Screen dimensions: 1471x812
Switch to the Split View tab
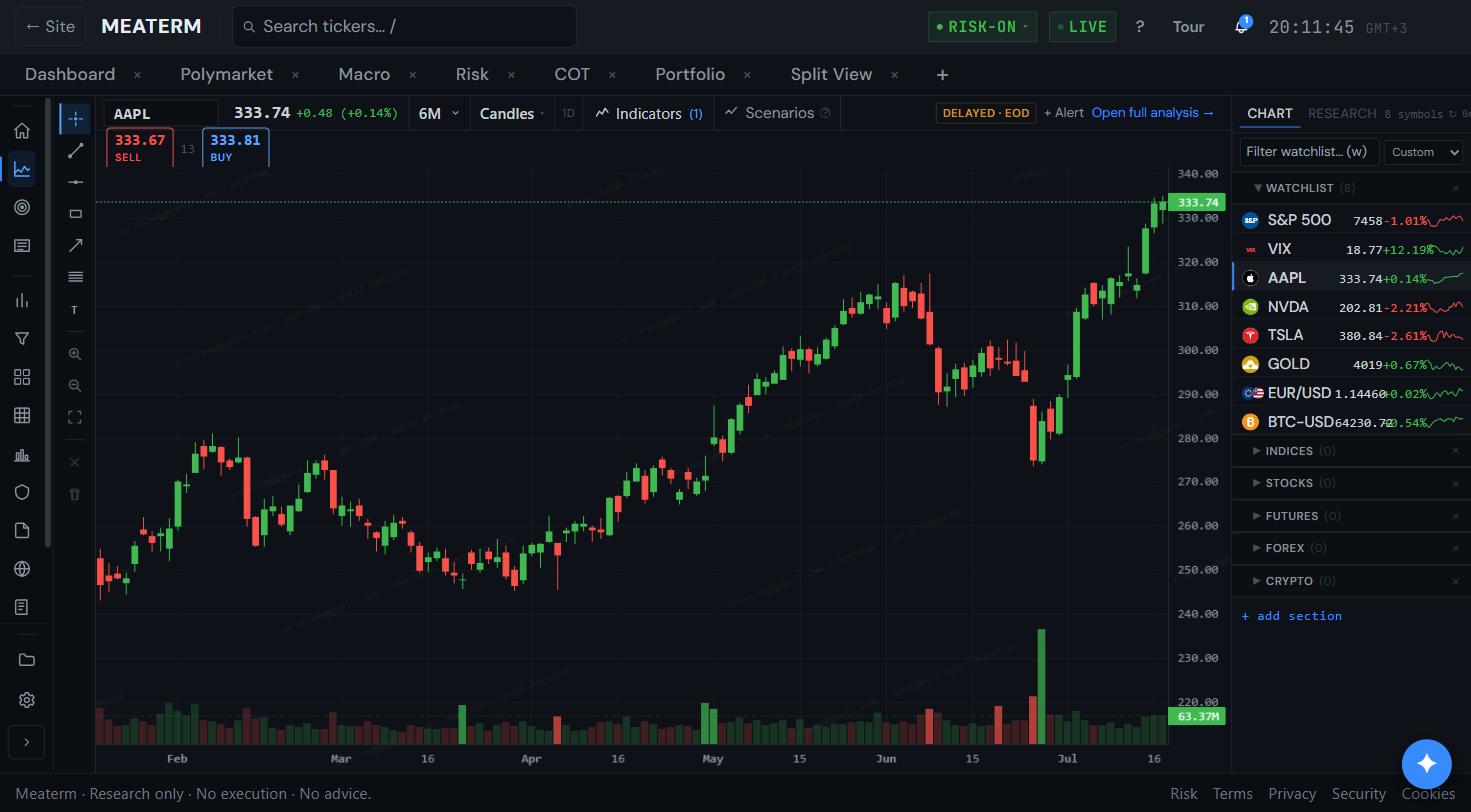pyautogui.click(x=831, y=74)
